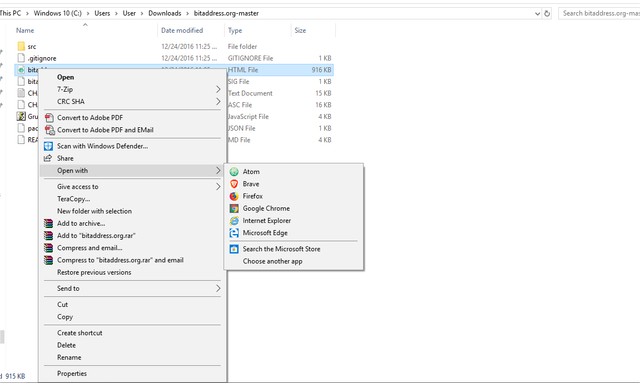640x383 pixels.
Task: Select the src folder name
Action: coord(32,47)
